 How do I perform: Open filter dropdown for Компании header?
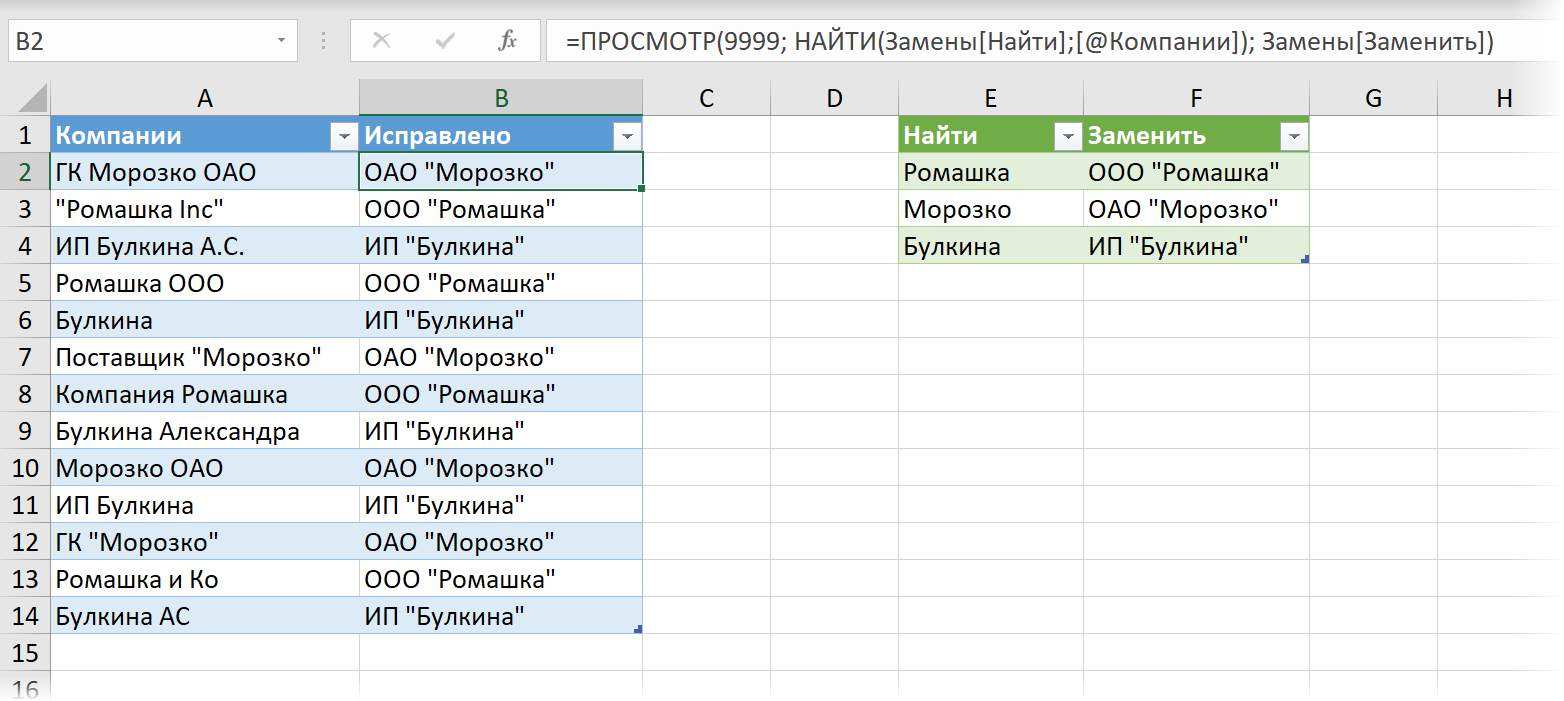click(344, 136)
